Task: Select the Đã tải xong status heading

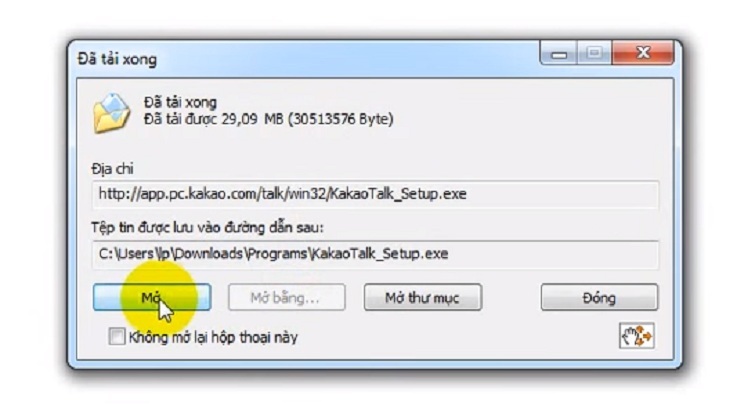Action: pos(180,102)
